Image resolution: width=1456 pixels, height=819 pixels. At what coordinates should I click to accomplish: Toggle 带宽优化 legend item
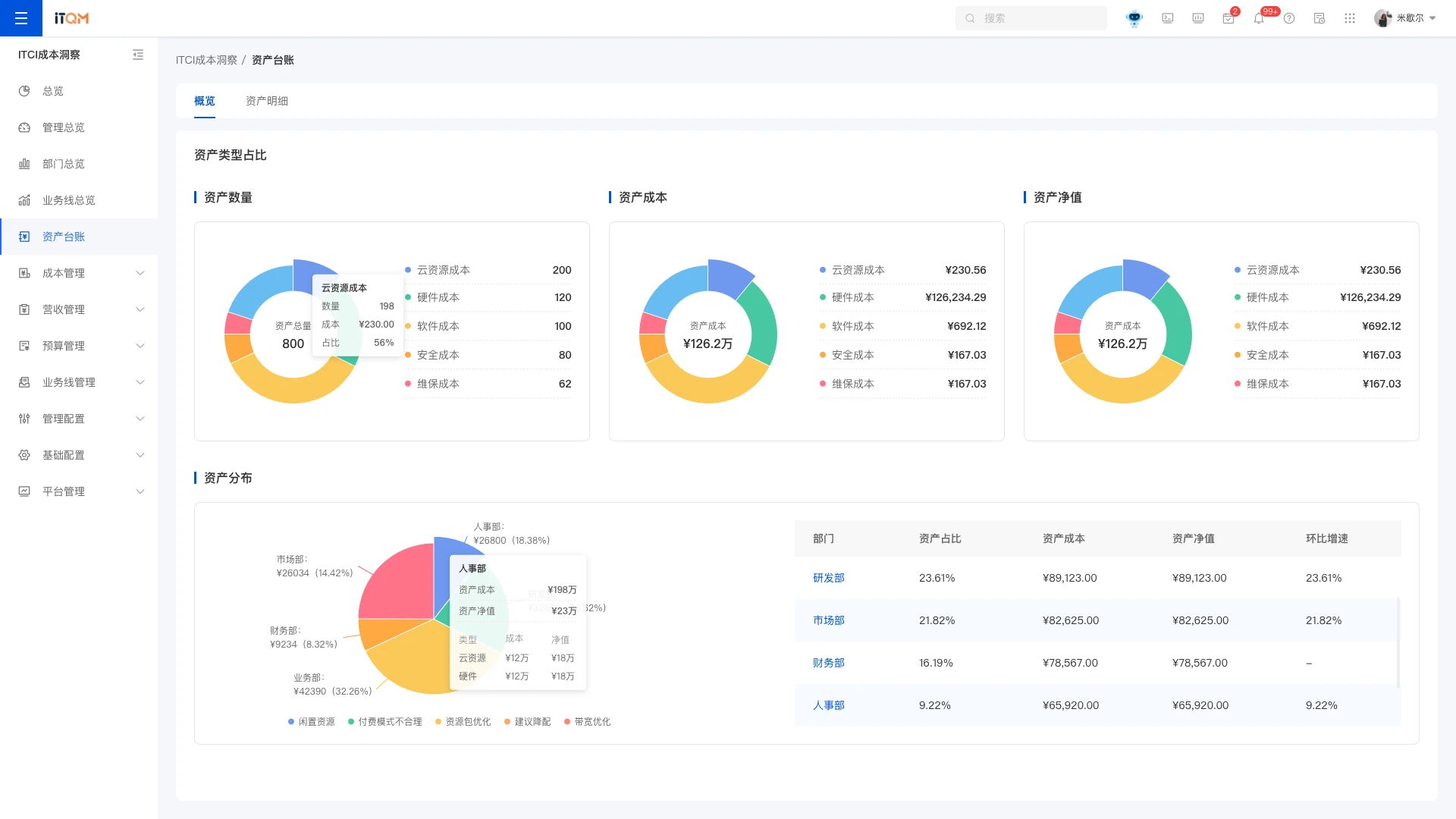[588, 722]
